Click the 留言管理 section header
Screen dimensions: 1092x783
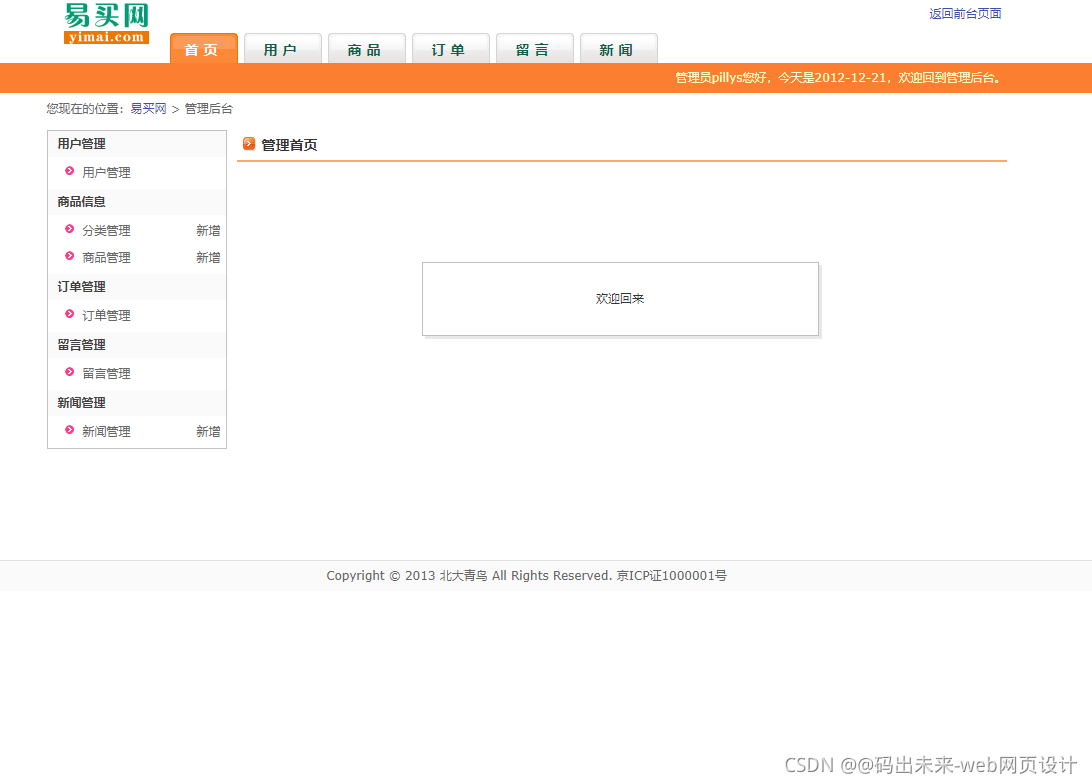[136, 344]
